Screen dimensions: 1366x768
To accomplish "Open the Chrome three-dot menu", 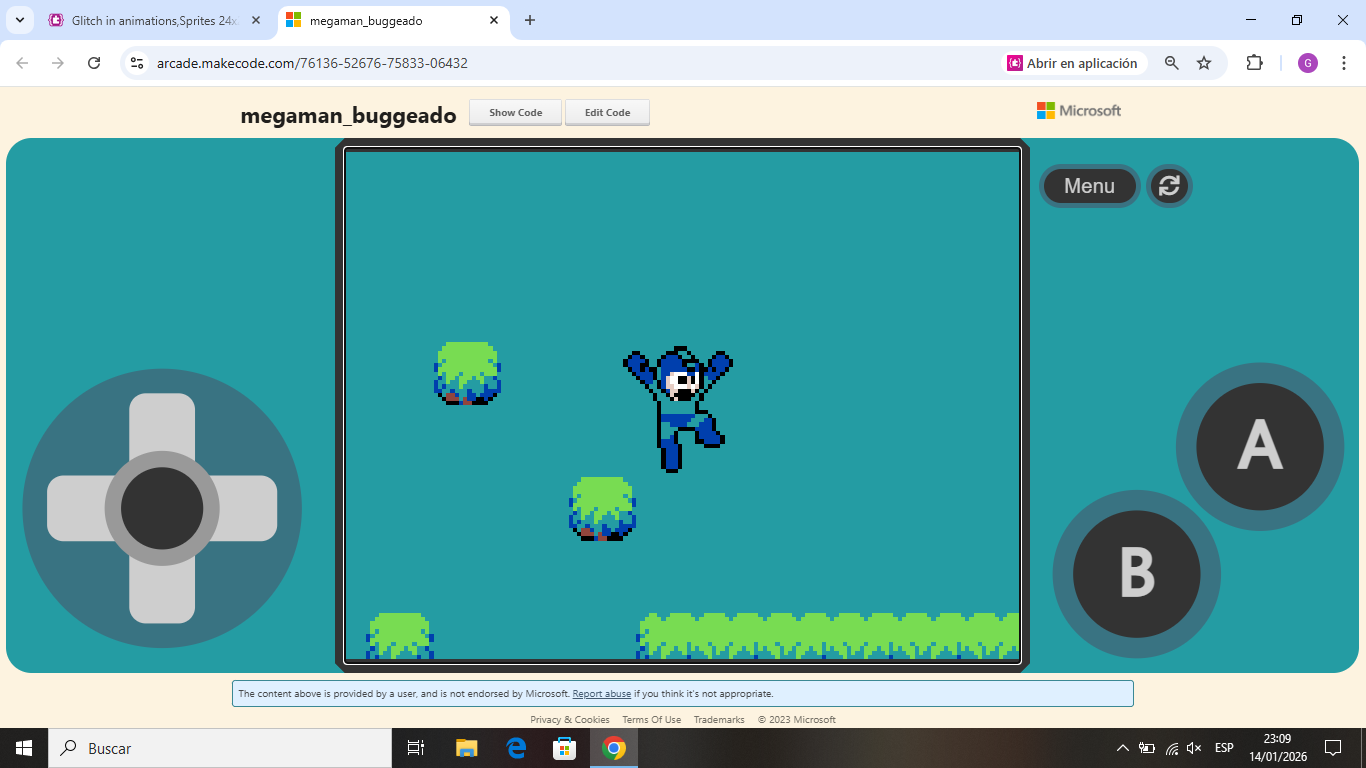I will pyautogui.click(x=1344, y=63).
